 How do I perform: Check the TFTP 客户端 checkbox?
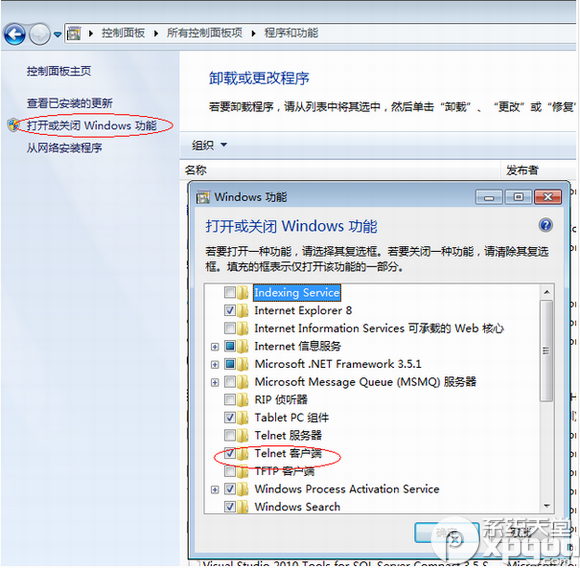(x=230, y=471)
